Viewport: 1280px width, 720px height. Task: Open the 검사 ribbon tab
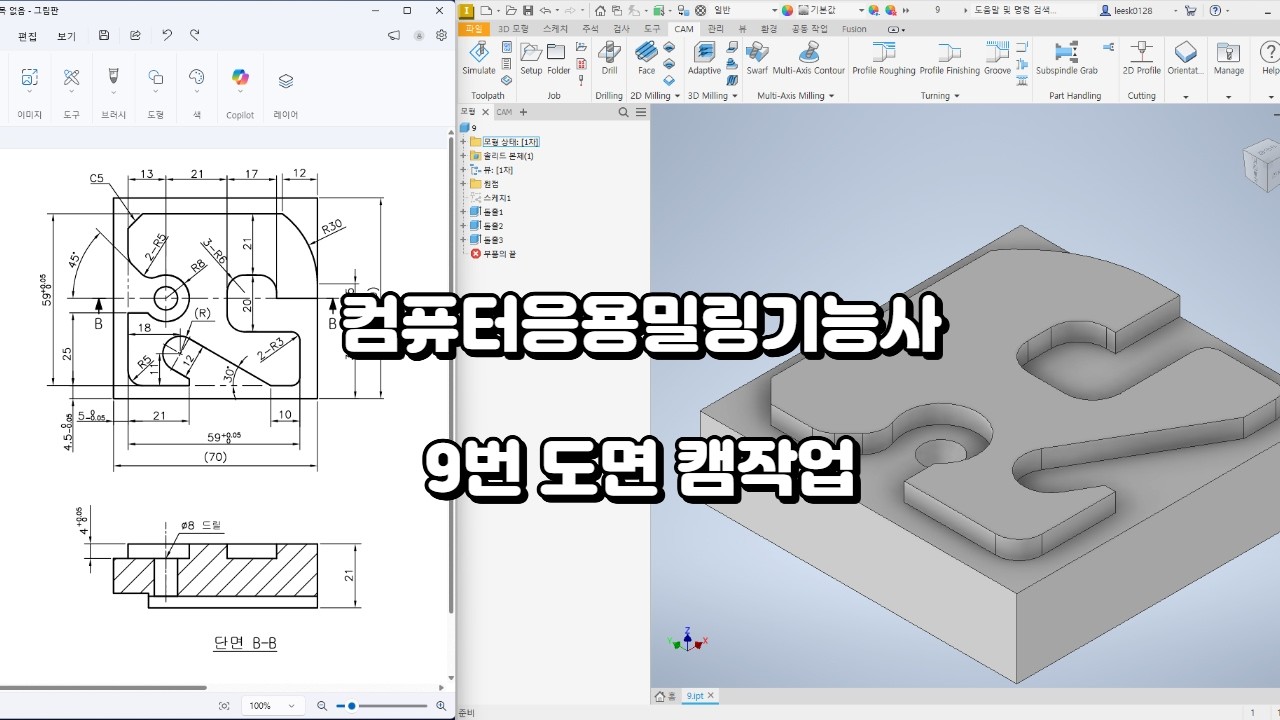coord(621,29)
